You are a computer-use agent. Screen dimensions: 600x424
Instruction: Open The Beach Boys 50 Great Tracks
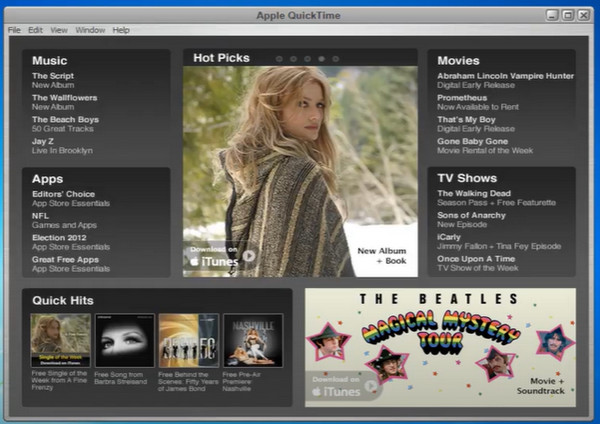click(x=65, y=124)
